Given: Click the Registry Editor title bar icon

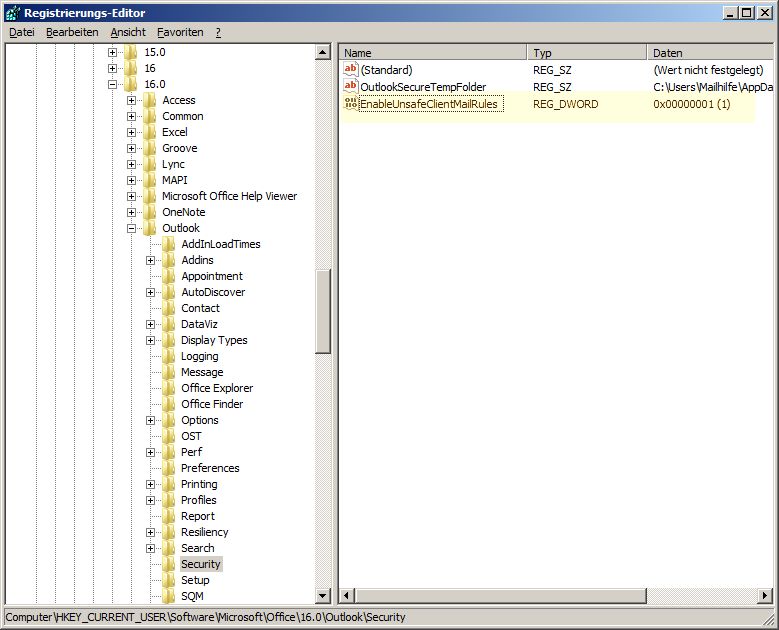Looking at the screenshot, I should [x=13, y=13].
